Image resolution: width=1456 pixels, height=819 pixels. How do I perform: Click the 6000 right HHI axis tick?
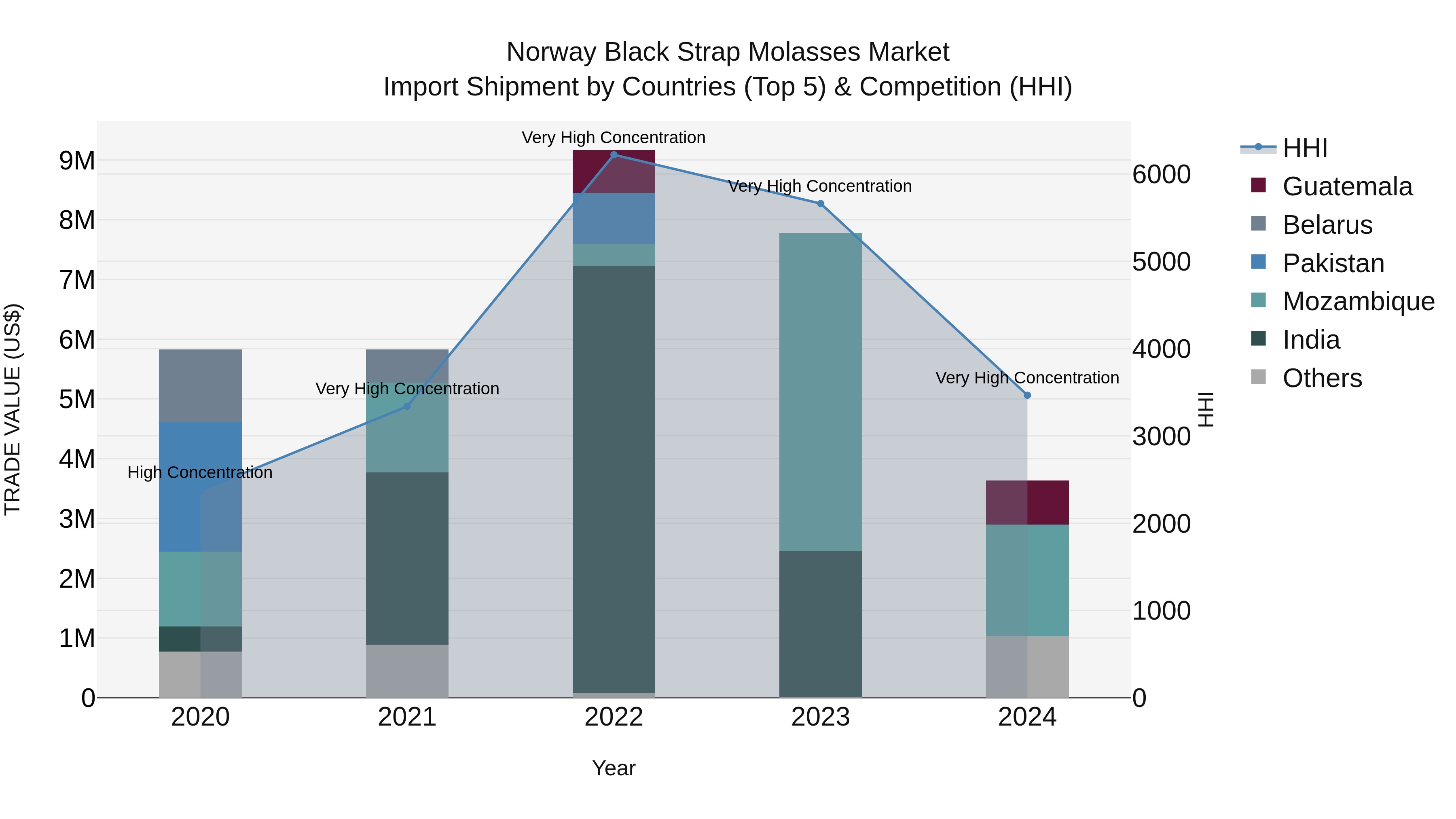[x=1162, y=174]
